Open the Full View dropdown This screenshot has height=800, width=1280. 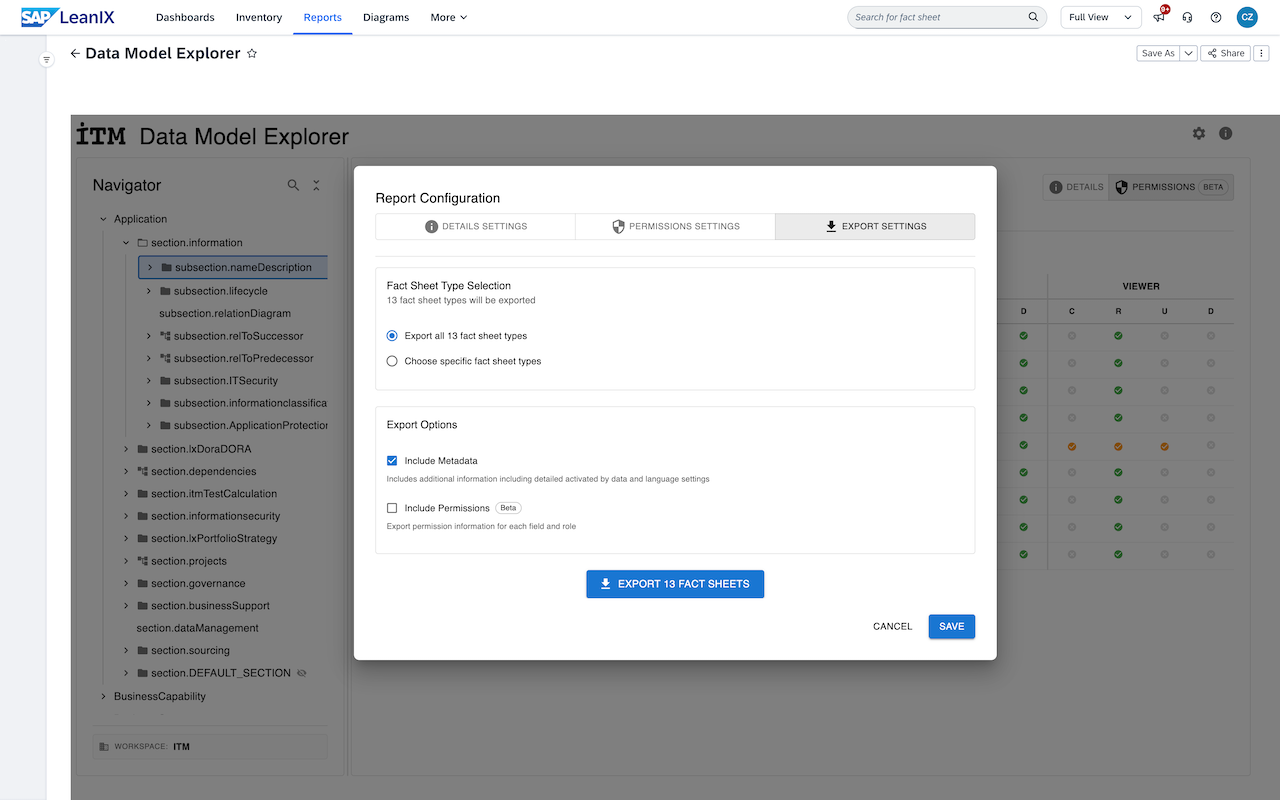[x=1101, y=17]
